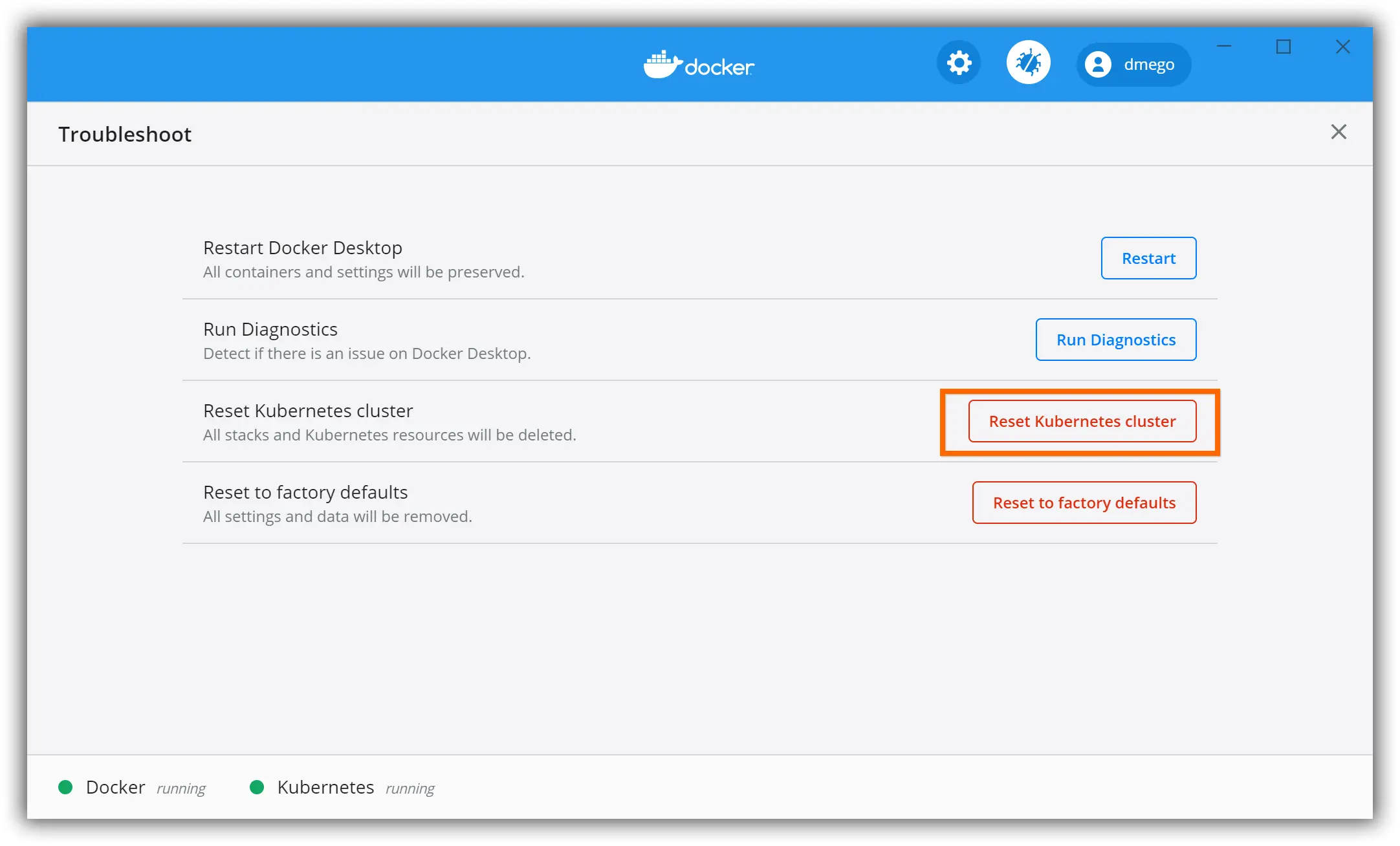Click the Restart button
The height and width of the screenshot is (846, 1400).
(1148, 258)
